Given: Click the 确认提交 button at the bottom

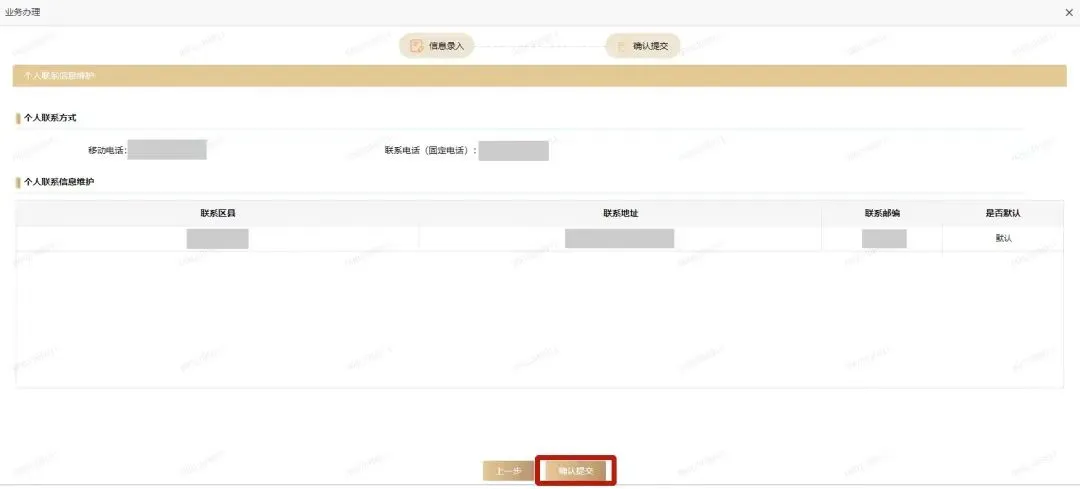Looking at the screenshot, I should coord(576,472).
